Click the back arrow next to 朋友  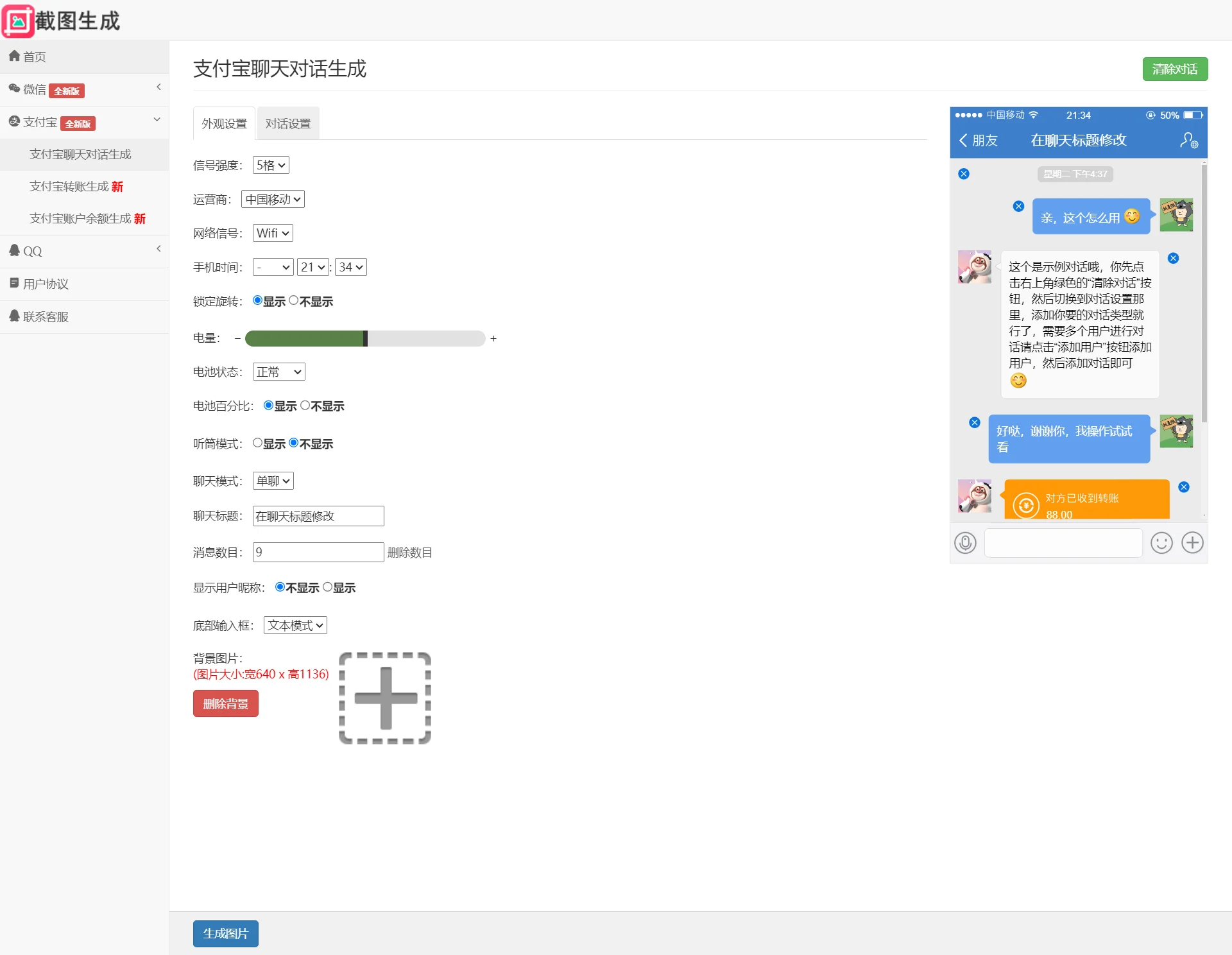click(963, 141)
